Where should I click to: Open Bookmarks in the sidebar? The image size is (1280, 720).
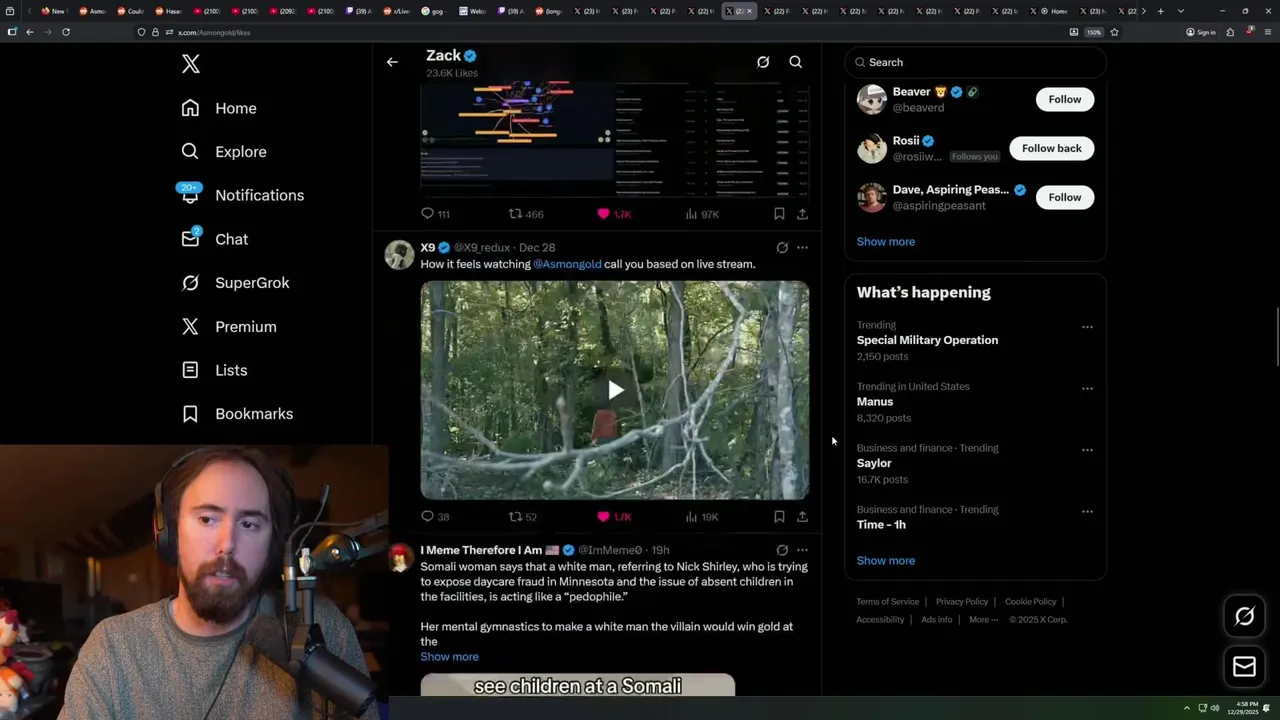[237, 414]
